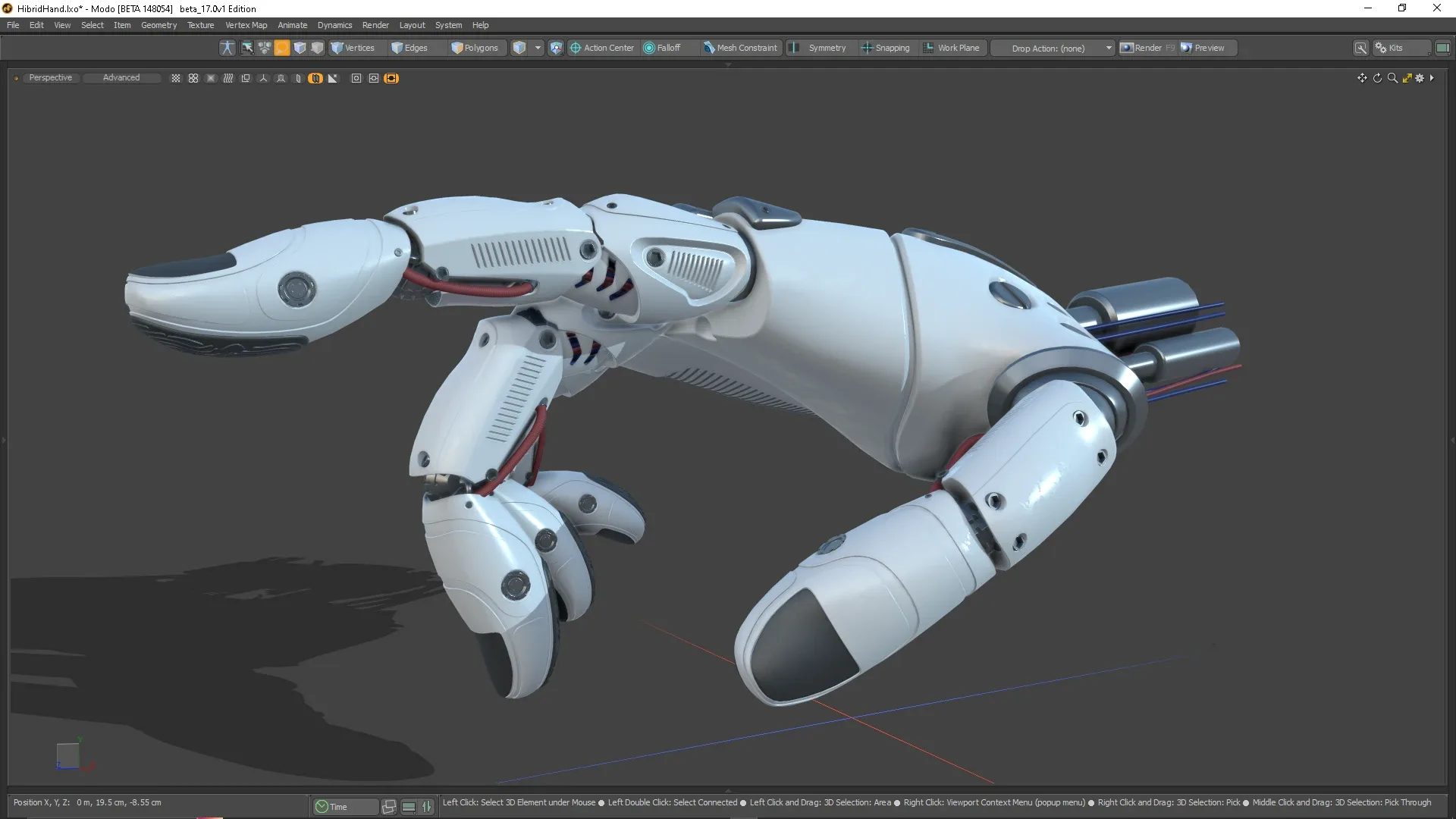Open viewport settings gear icon

pyautogui.click(x=1420, y=78)
